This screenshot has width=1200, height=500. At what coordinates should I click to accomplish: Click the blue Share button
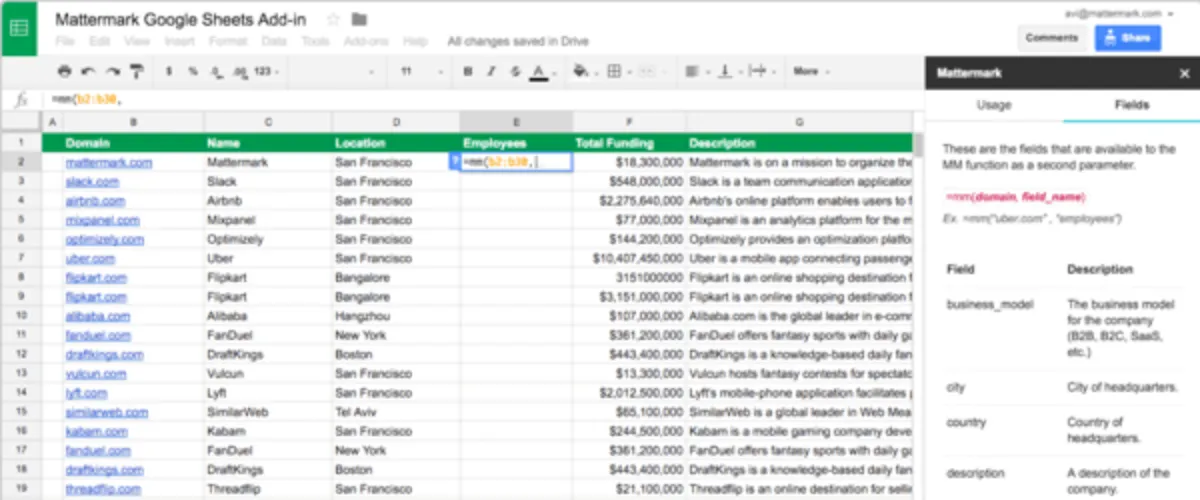pos(1128,38)
